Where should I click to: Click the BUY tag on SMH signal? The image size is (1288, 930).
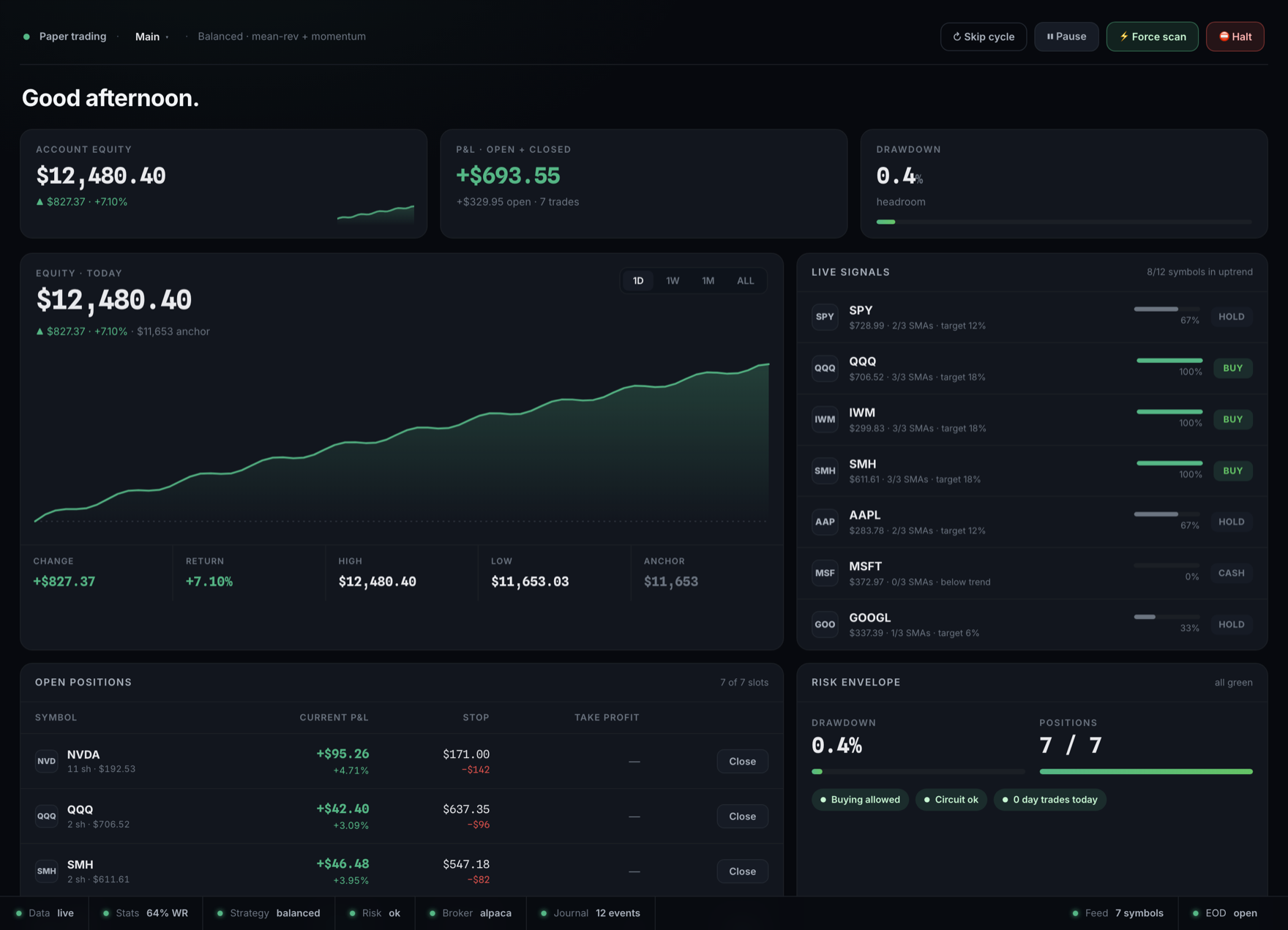(x=1232, y=470)
